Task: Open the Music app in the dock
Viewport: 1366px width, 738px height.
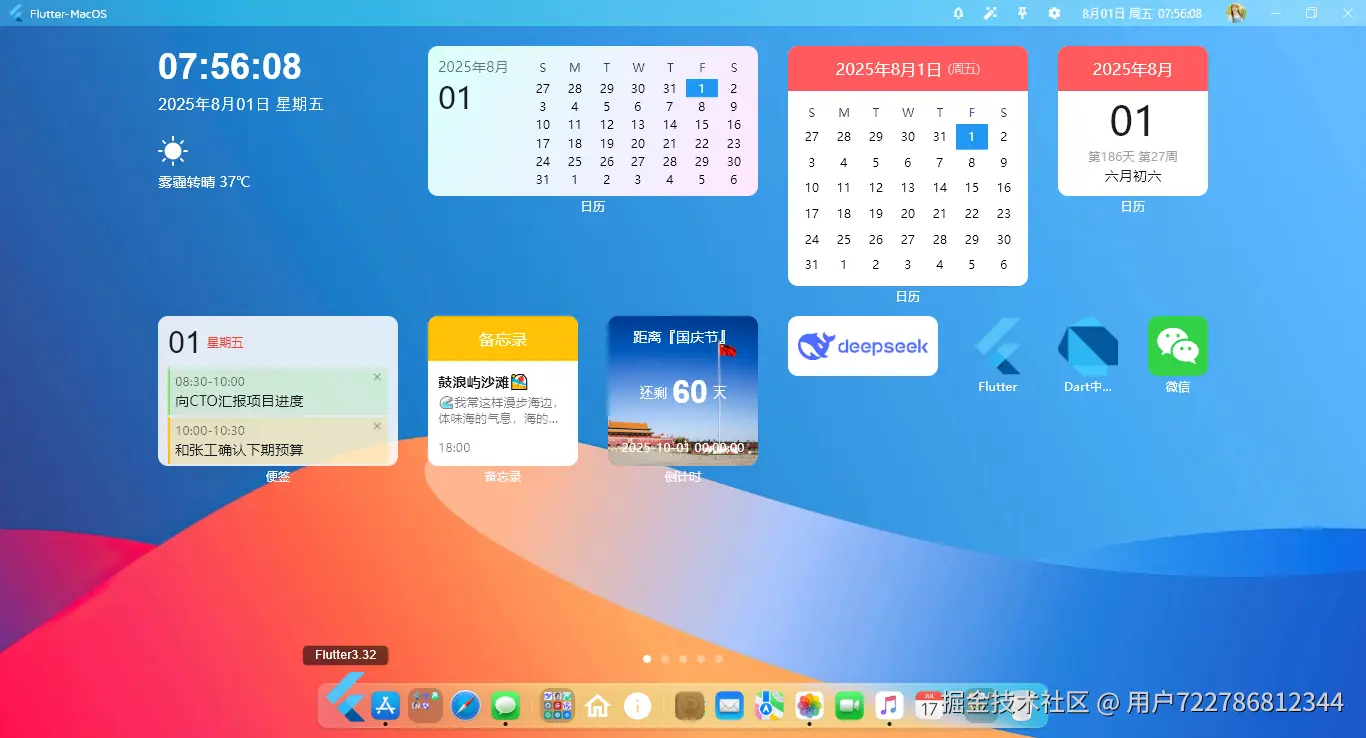Action: tap(889, 705)
